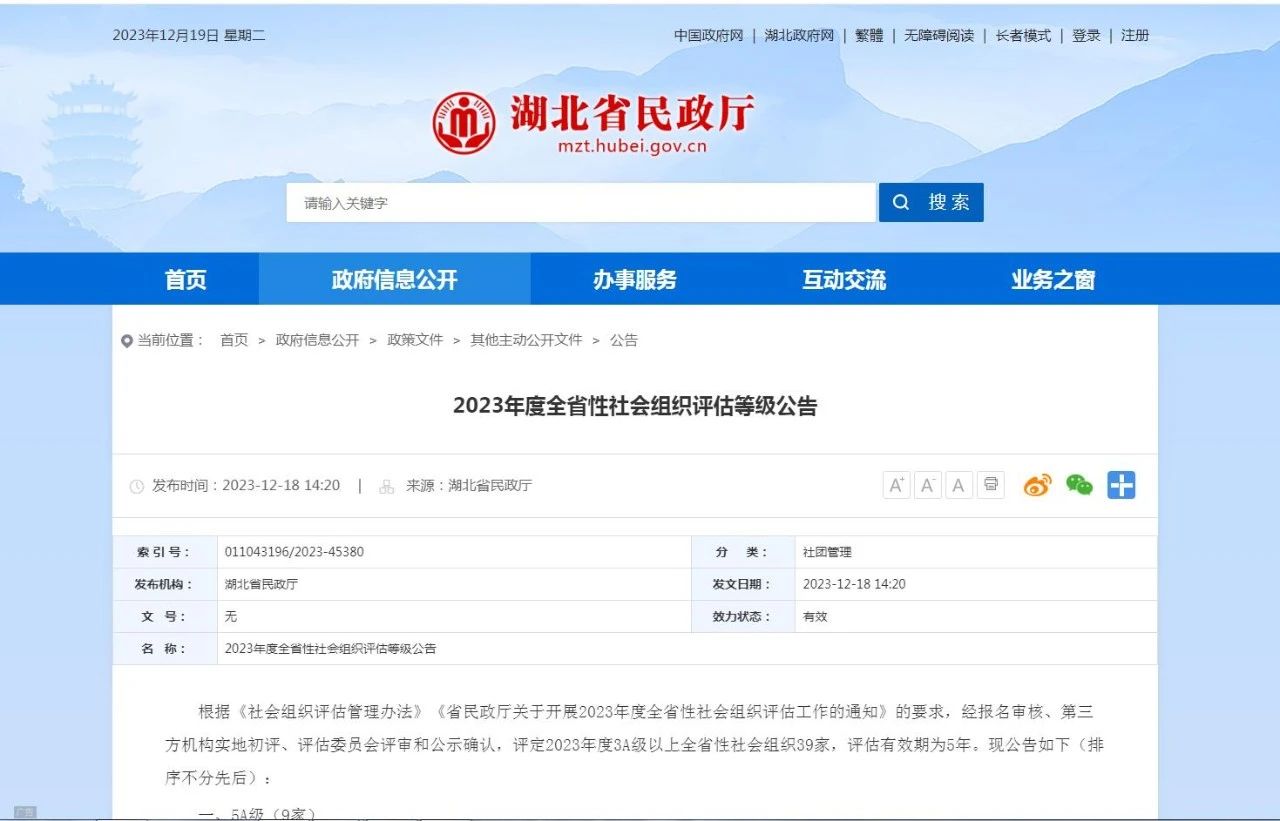This screenshot has width=1280, height=821.
Task: Reset text to default size with A icon
Action: [959, 486]
